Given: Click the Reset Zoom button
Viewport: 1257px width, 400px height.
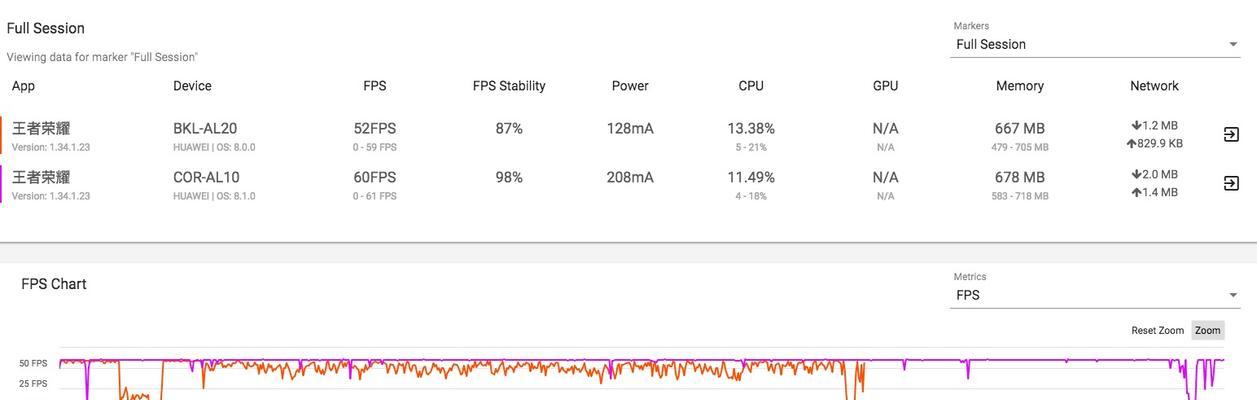Looking at the screenshot, I should (1157, 330).
